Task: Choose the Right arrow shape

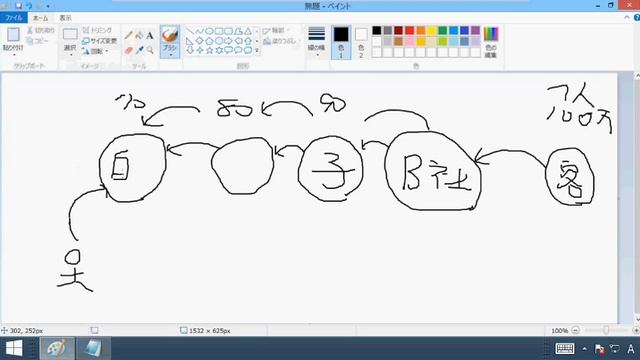Action: coord(229,41)
